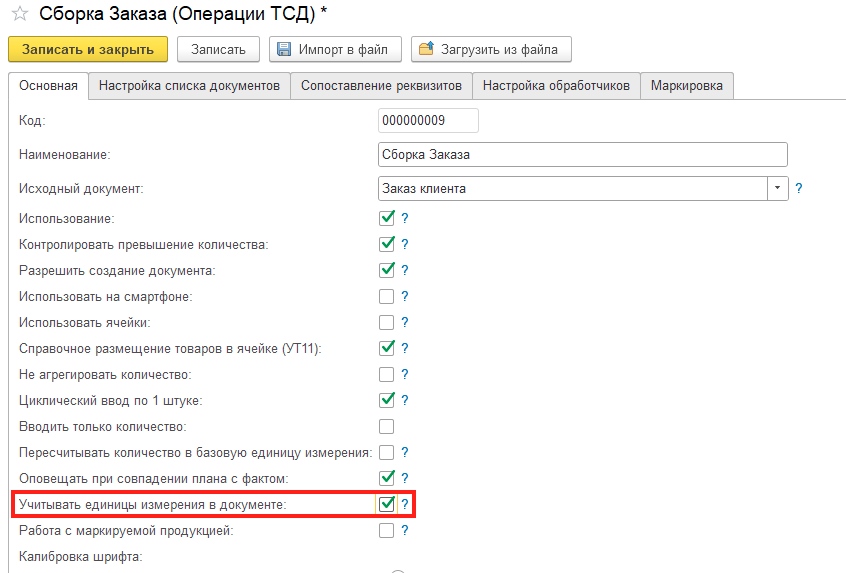Click the Код field with 000000009

point(428,120)
